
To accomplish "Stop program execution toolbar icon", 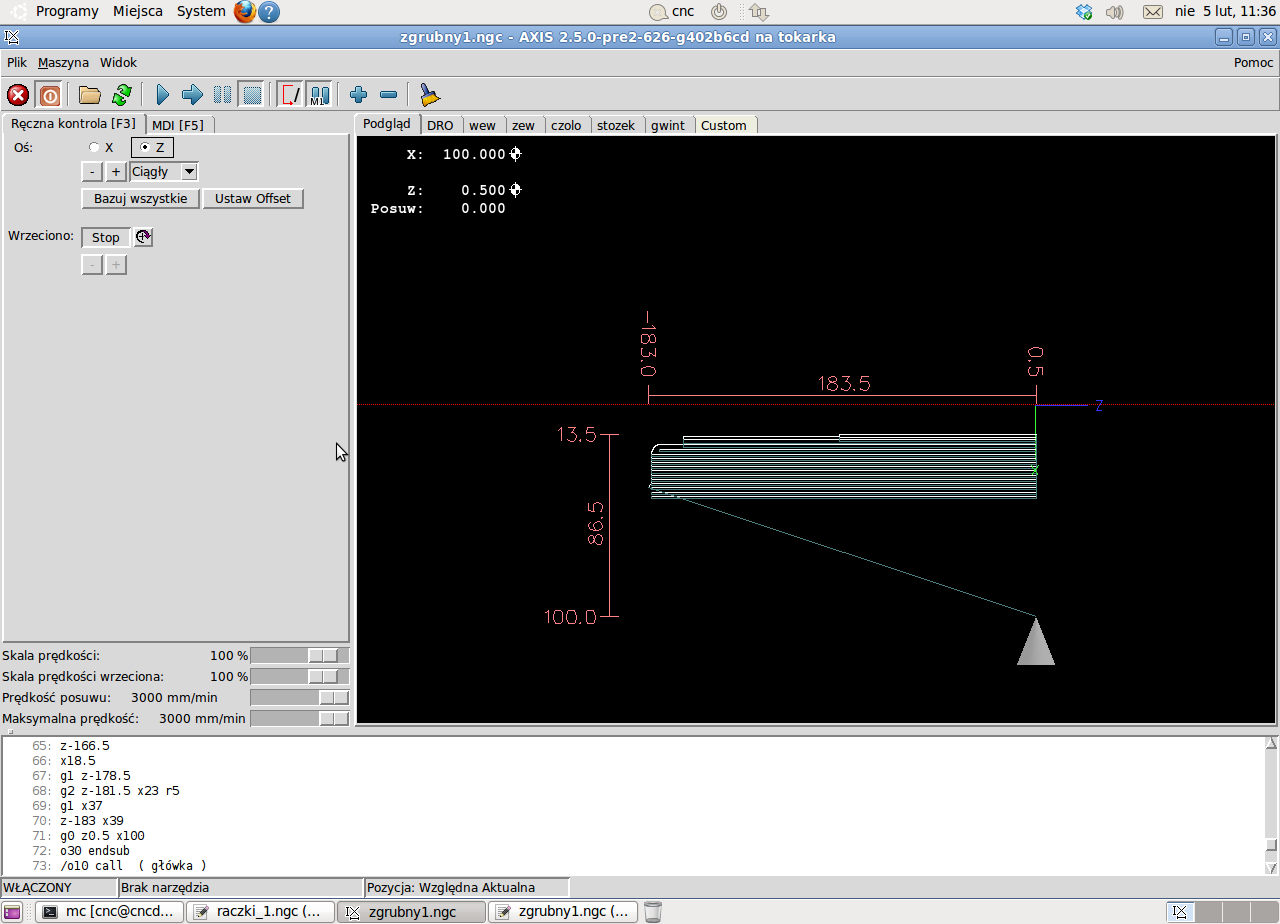I will (252, 95).
